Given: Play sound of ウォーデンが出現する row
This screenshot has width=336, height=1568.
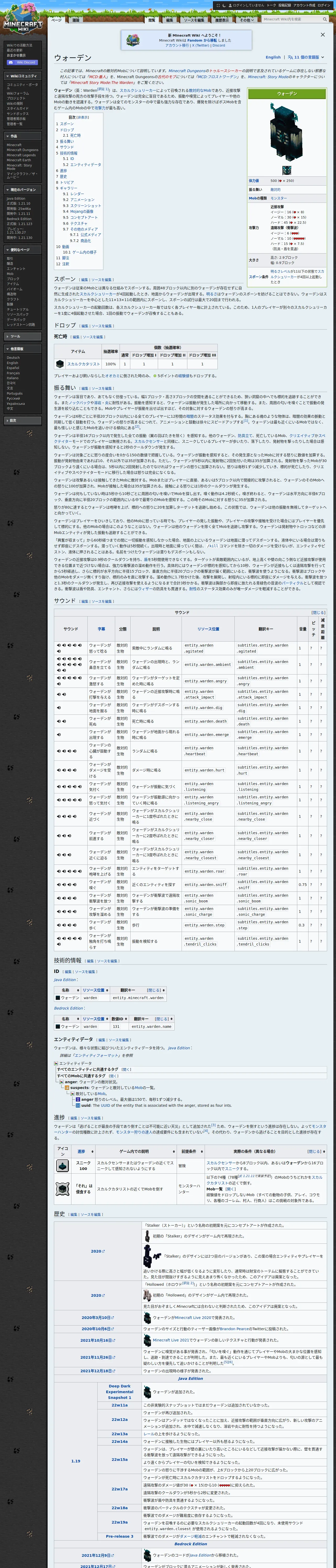Looking at the screenshot, I should click(x=59, y=735).
